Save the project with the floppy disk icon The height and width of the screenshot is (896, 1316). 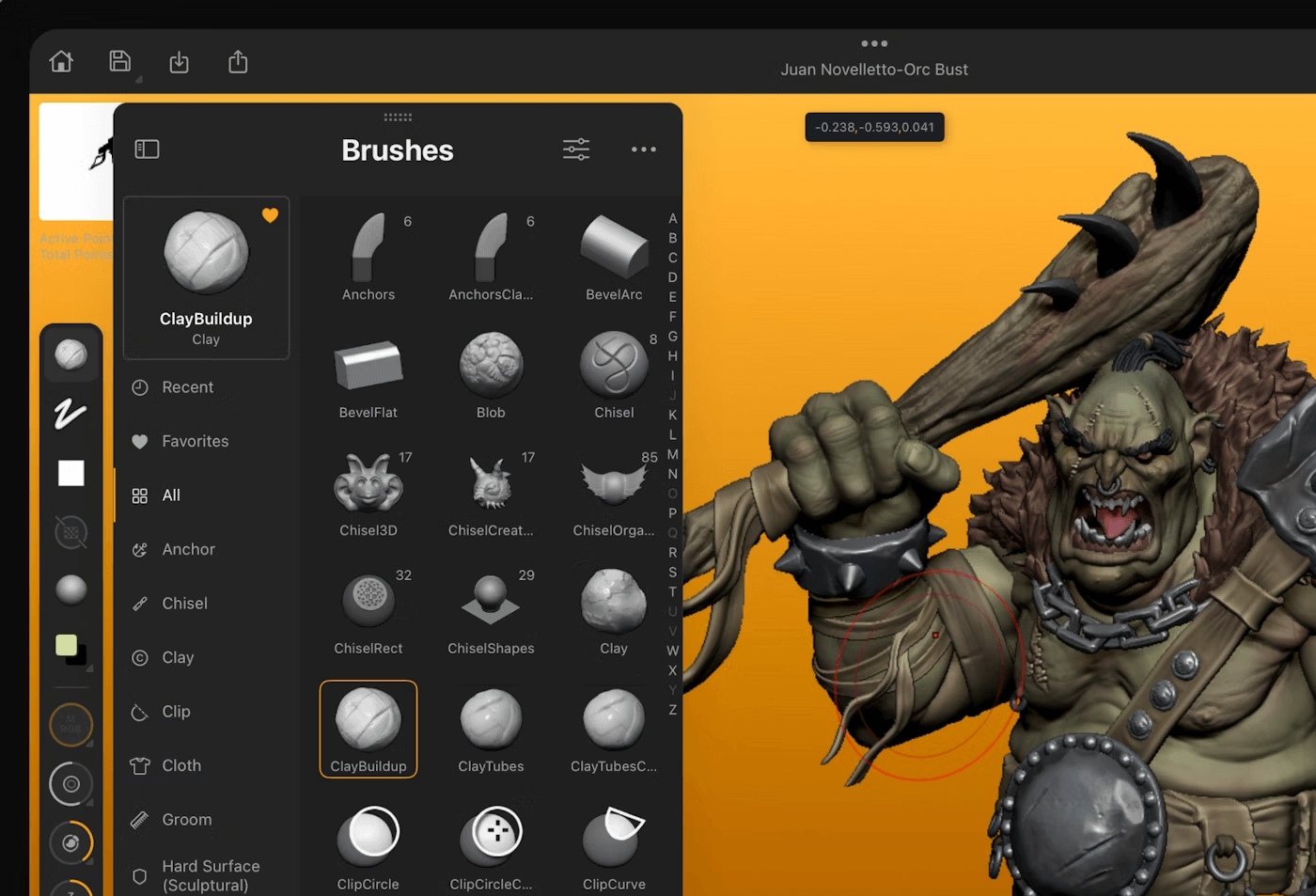click(120, 62)
